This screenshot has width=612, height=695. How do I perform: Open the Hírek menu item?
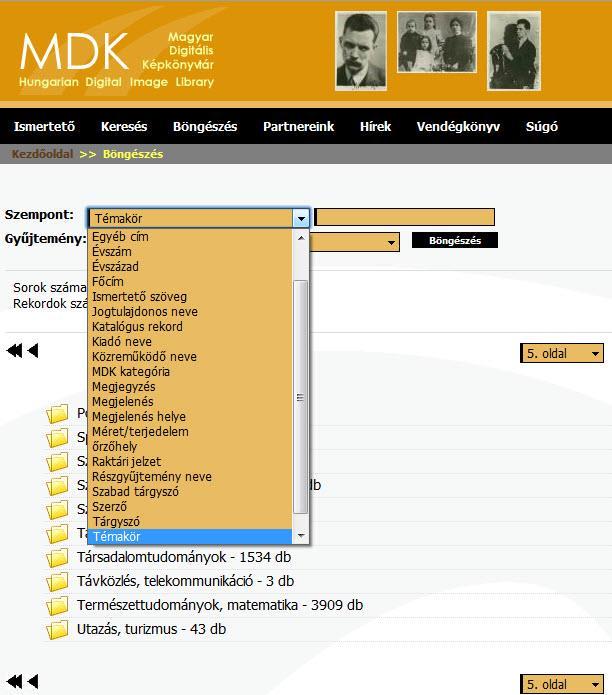(x=375, y=126)
